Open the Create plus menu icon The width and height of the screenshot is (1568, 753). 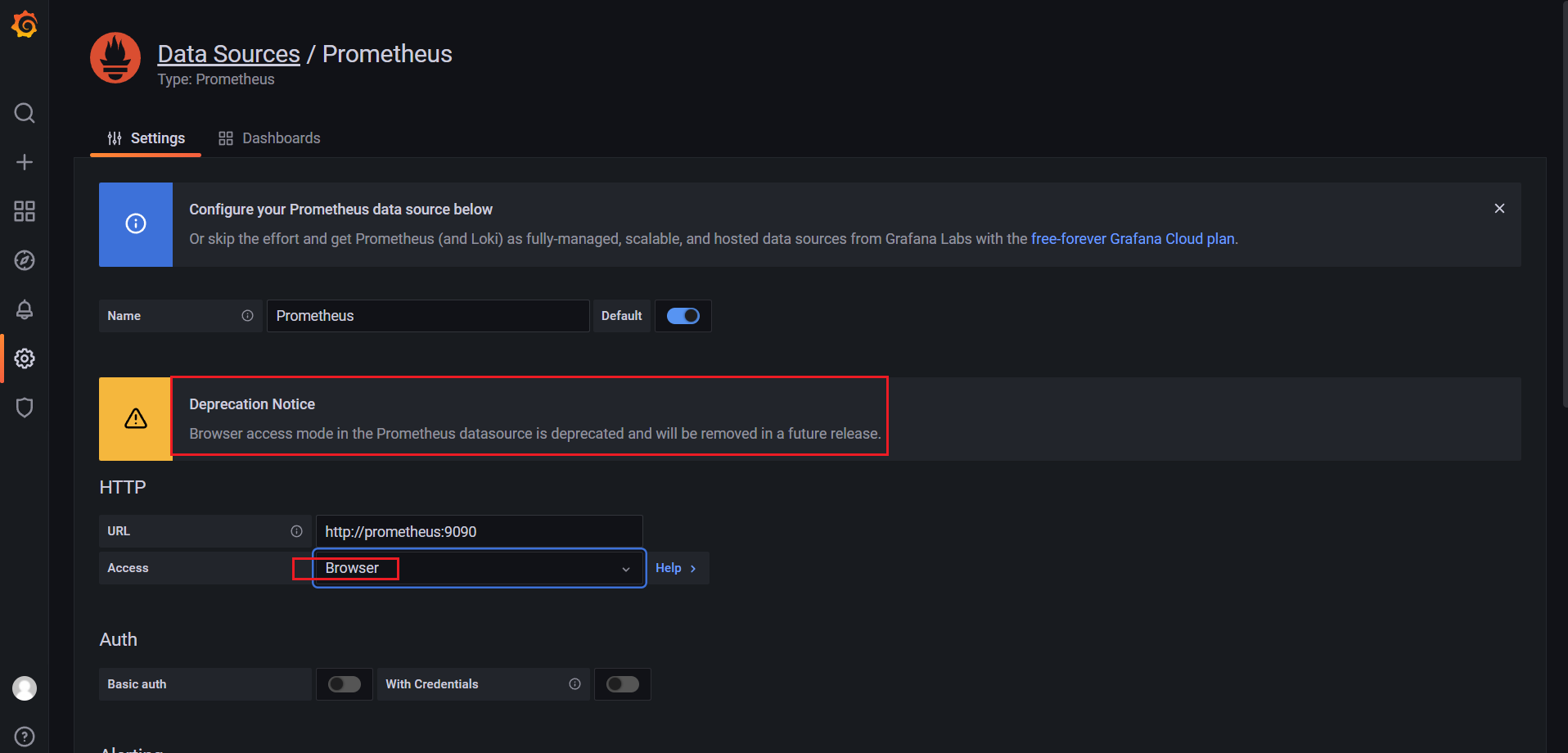tap(25, 162)
